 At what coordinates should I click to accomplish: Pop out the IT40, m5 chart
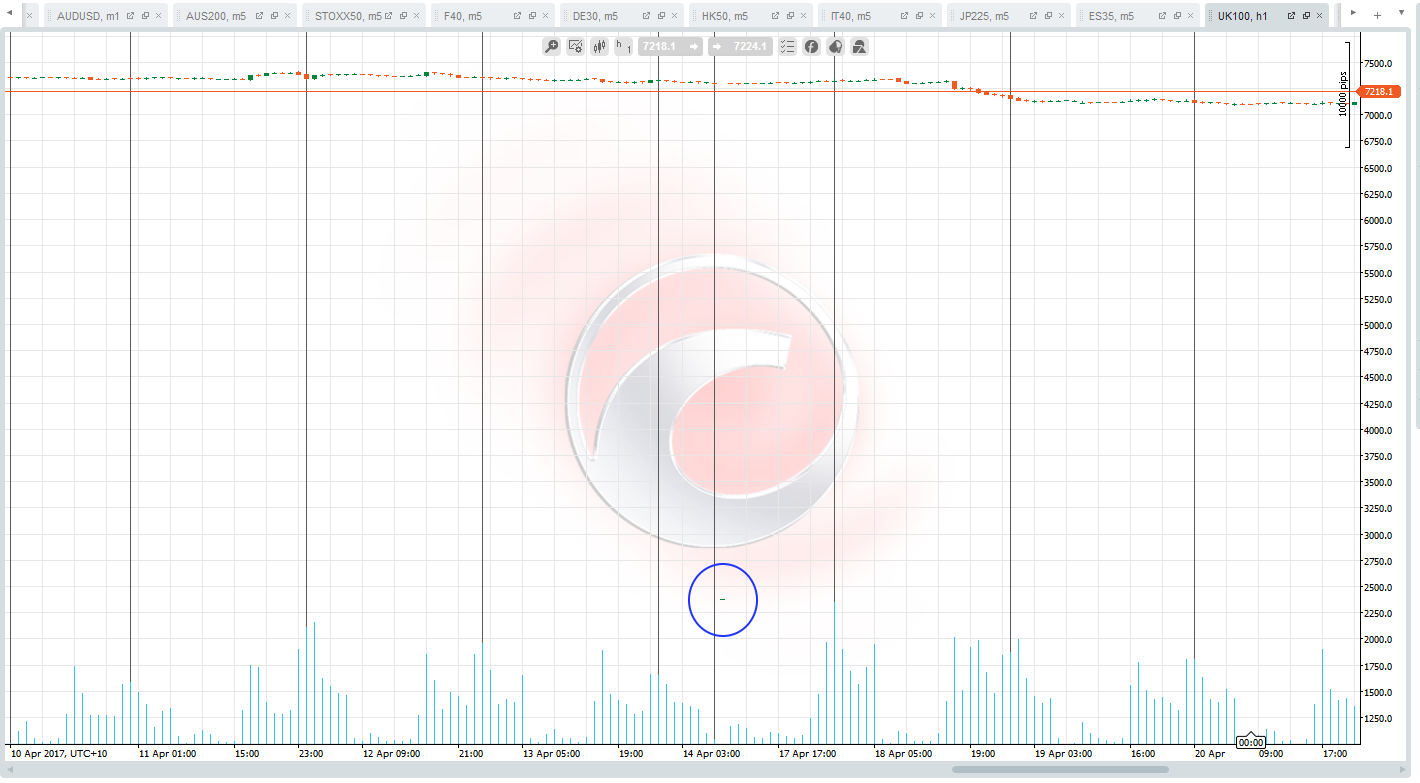pyautogui.click(x=905, y=16)
